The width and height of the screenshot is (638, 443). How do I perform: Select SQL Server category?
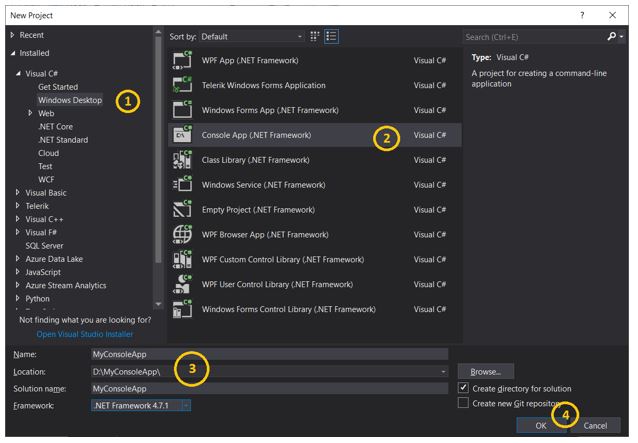point(44,246)
